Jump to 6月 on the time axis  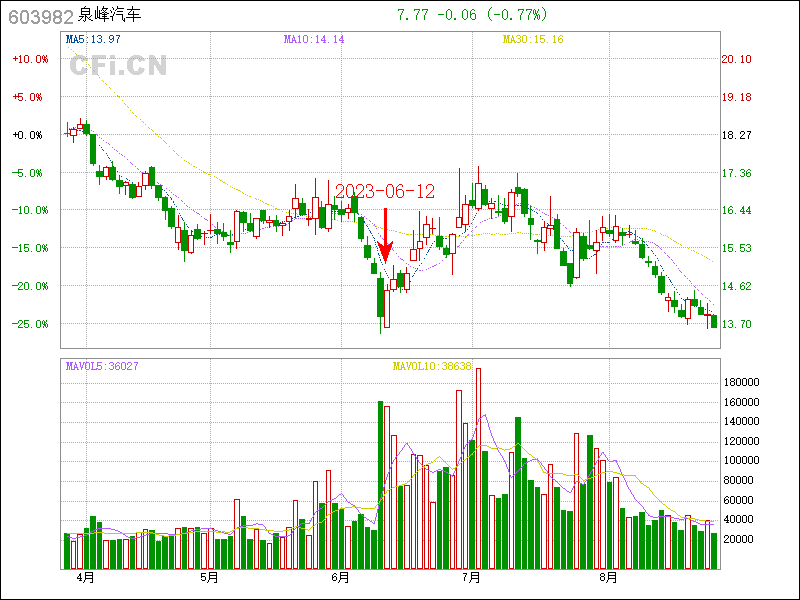pyautogui.click(x=340, y=578)
